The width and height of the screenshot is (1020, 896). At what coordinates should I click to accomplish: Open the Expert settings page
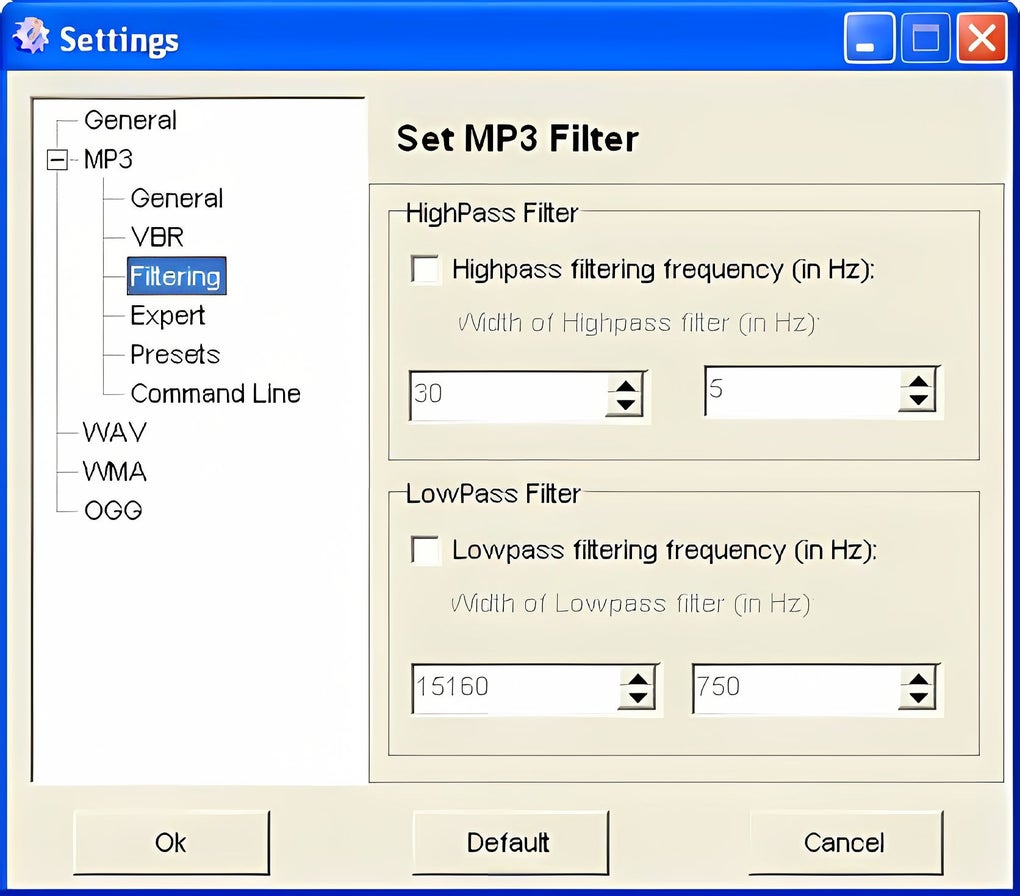click(167, 316)
